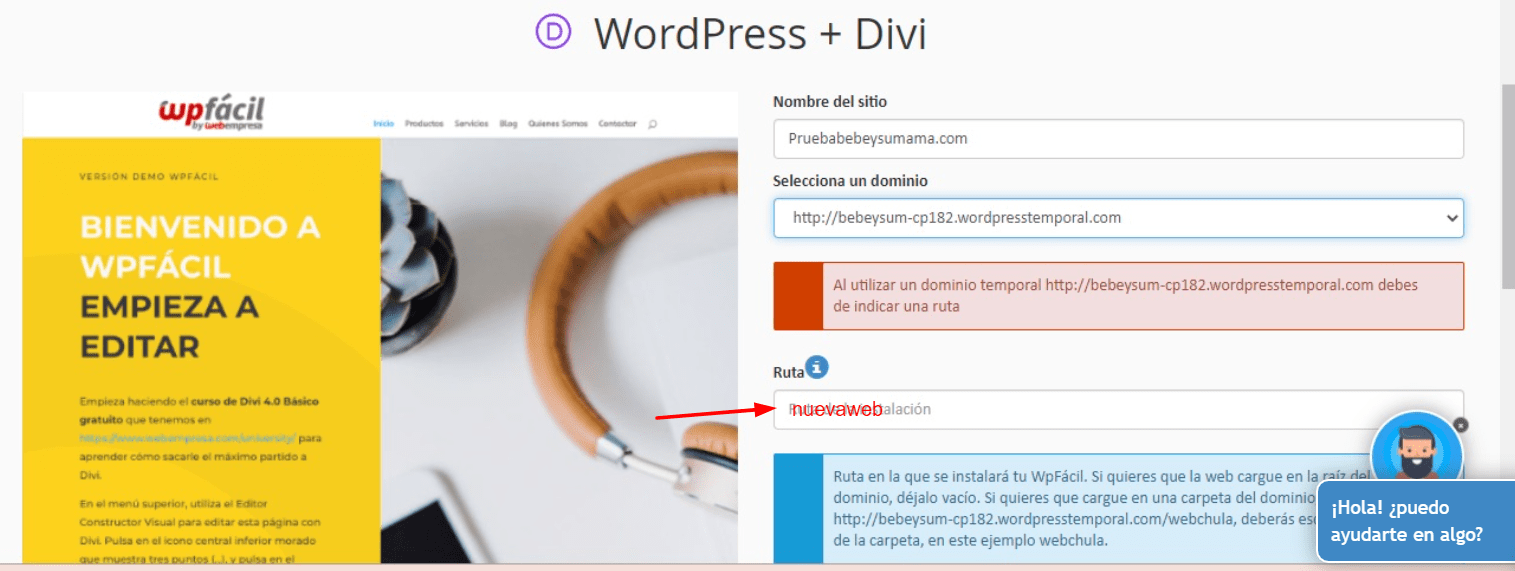Select Quienes Somos in the preview menu
The image size is (1515, 571).
(x=558, y=124)
